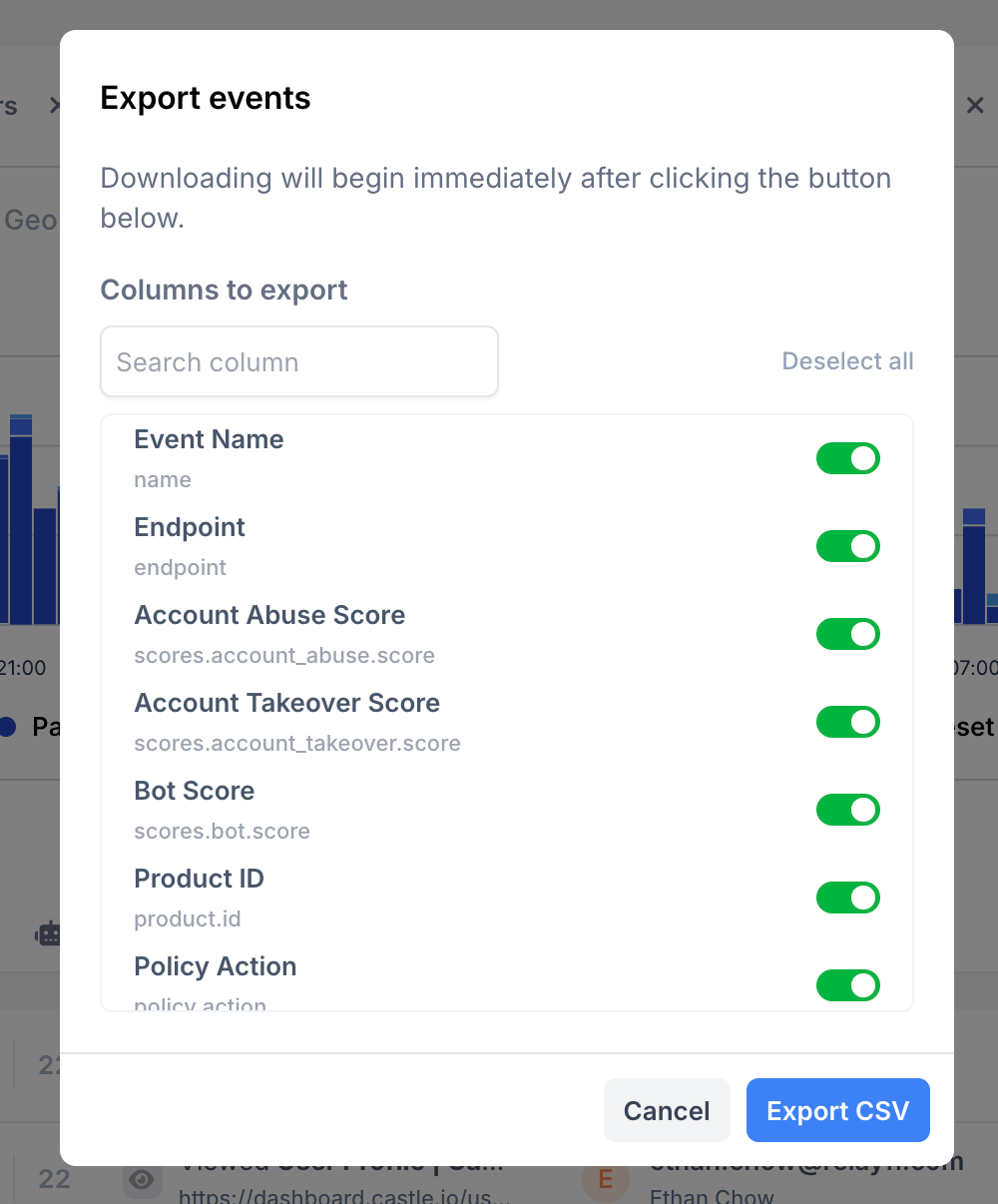Click the Ethan Chow avatar icon
Viewport: 998px width, 1204px height.
coord(606,1181)
